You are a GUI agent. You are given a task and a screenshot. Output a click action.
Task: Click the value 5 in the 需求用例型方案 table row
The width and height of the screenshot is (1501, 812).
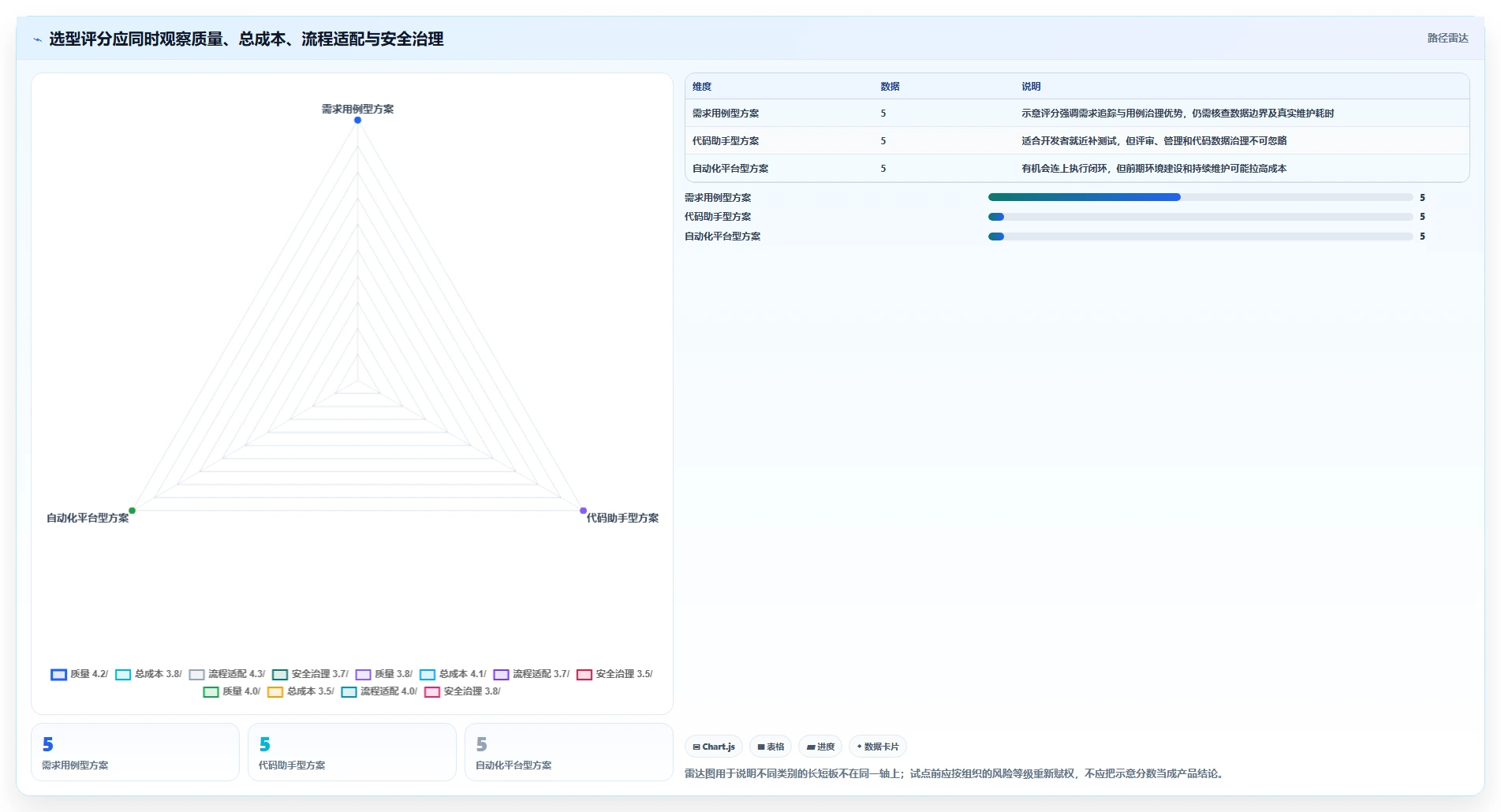[x=883, y=114]
